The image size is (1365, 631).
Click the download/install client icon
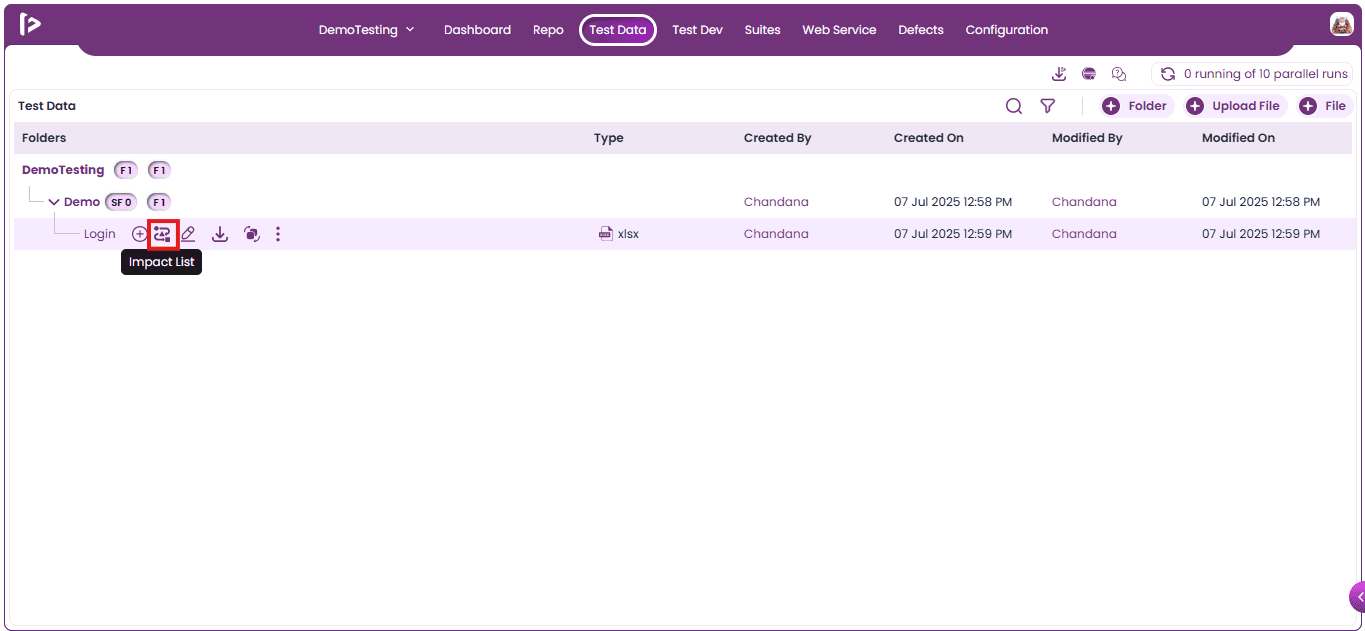[x=1060, y=74]
